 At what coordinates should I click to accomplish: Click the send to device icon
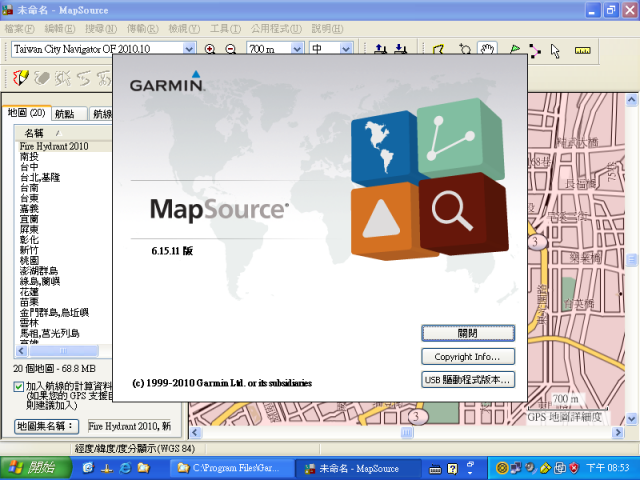coord(380,49)
